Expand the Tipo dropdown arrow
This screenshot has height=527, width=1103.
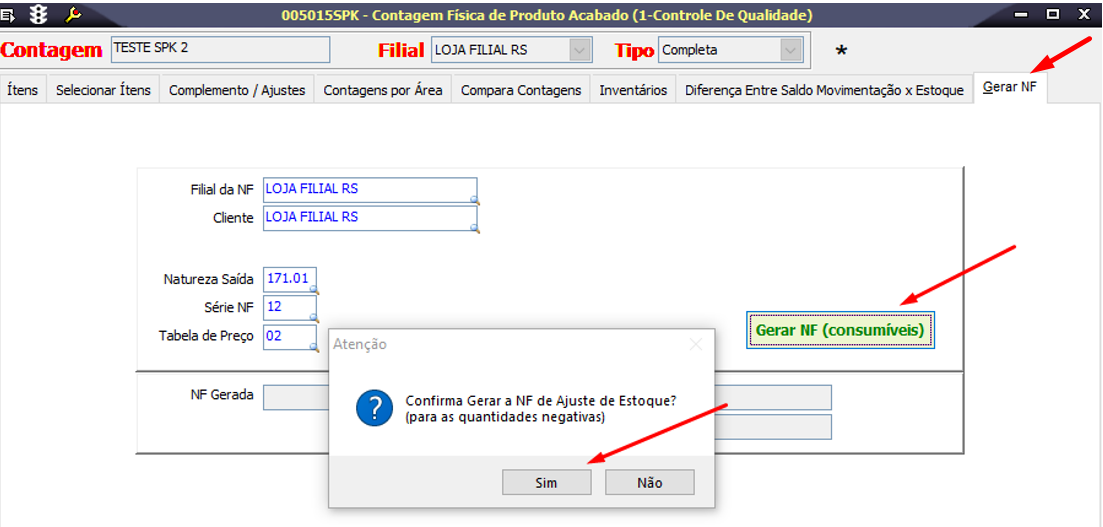[x=791, y=51]
